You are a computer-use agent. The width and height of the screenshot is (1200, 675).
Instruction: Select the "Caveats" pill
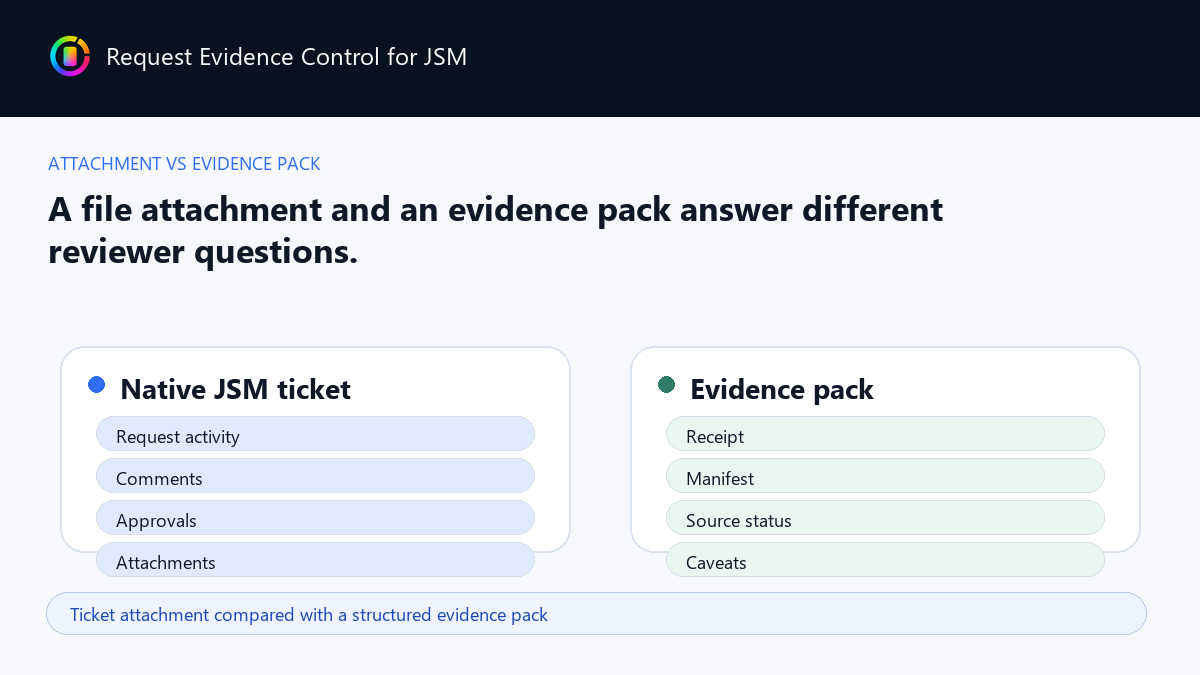(885, 560)
